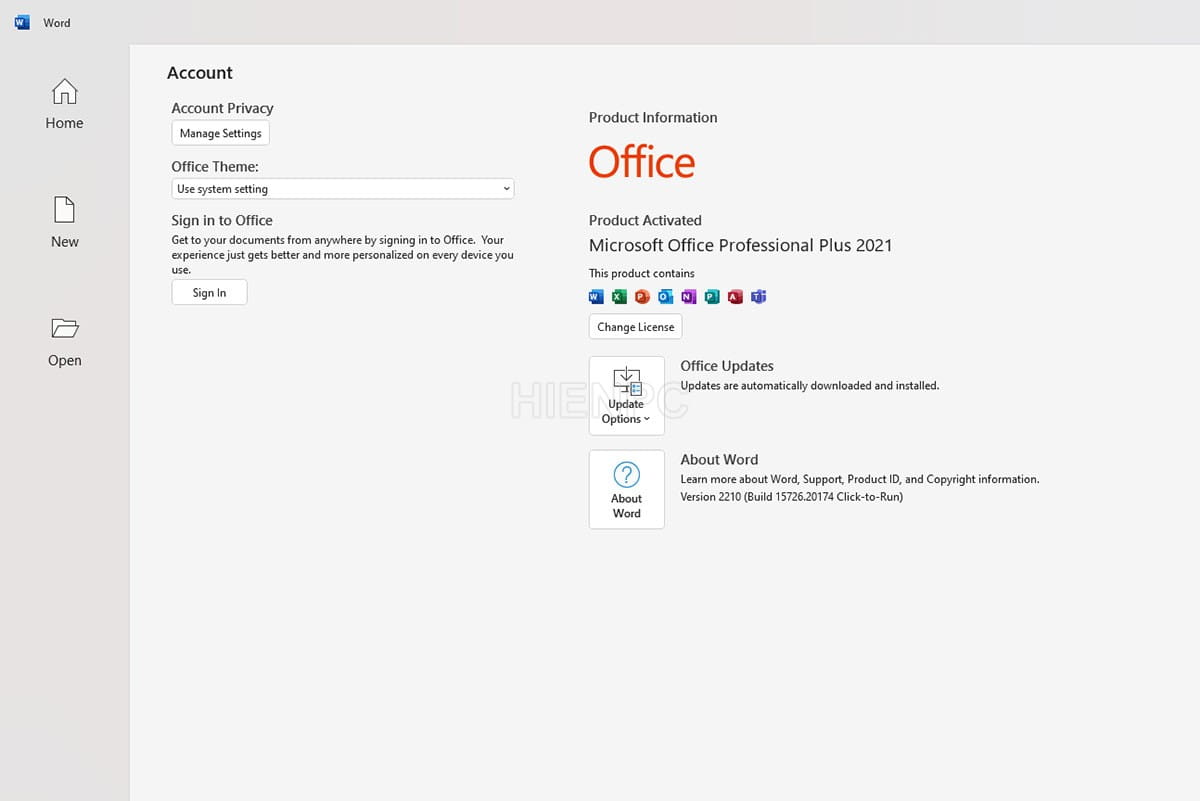Go to Home in the sidebar
Viewport: 1200px width, 801px height.
point(64,104)
